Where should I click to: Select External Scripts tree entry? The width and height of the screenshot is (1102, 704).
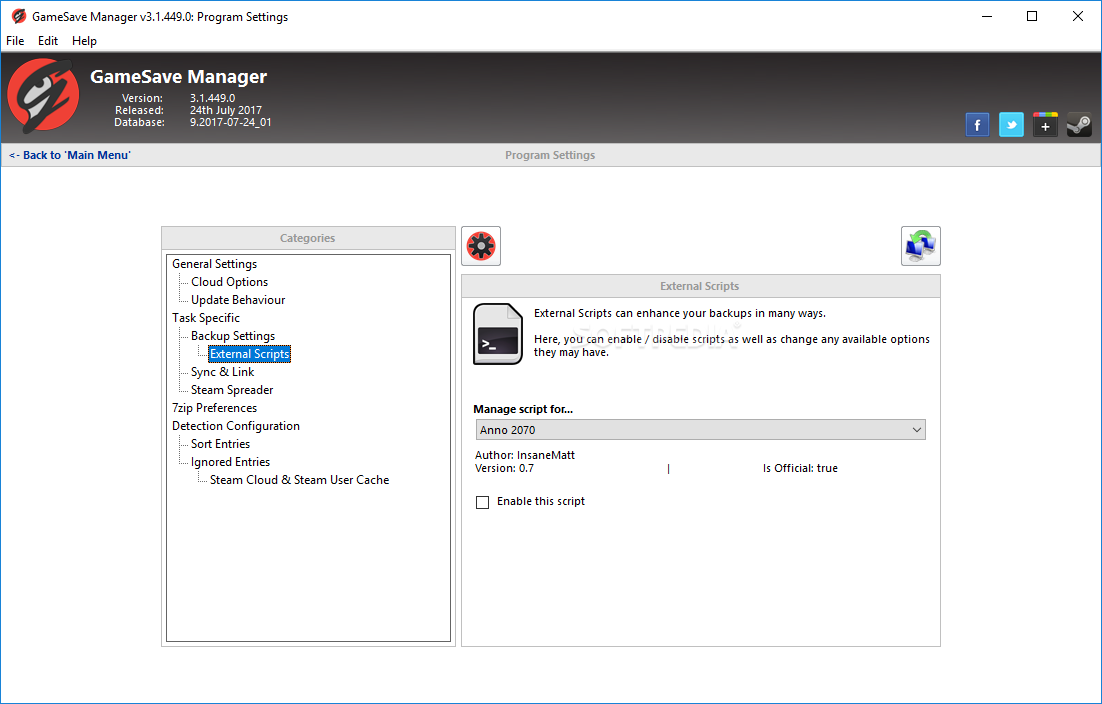click(249, 354)
